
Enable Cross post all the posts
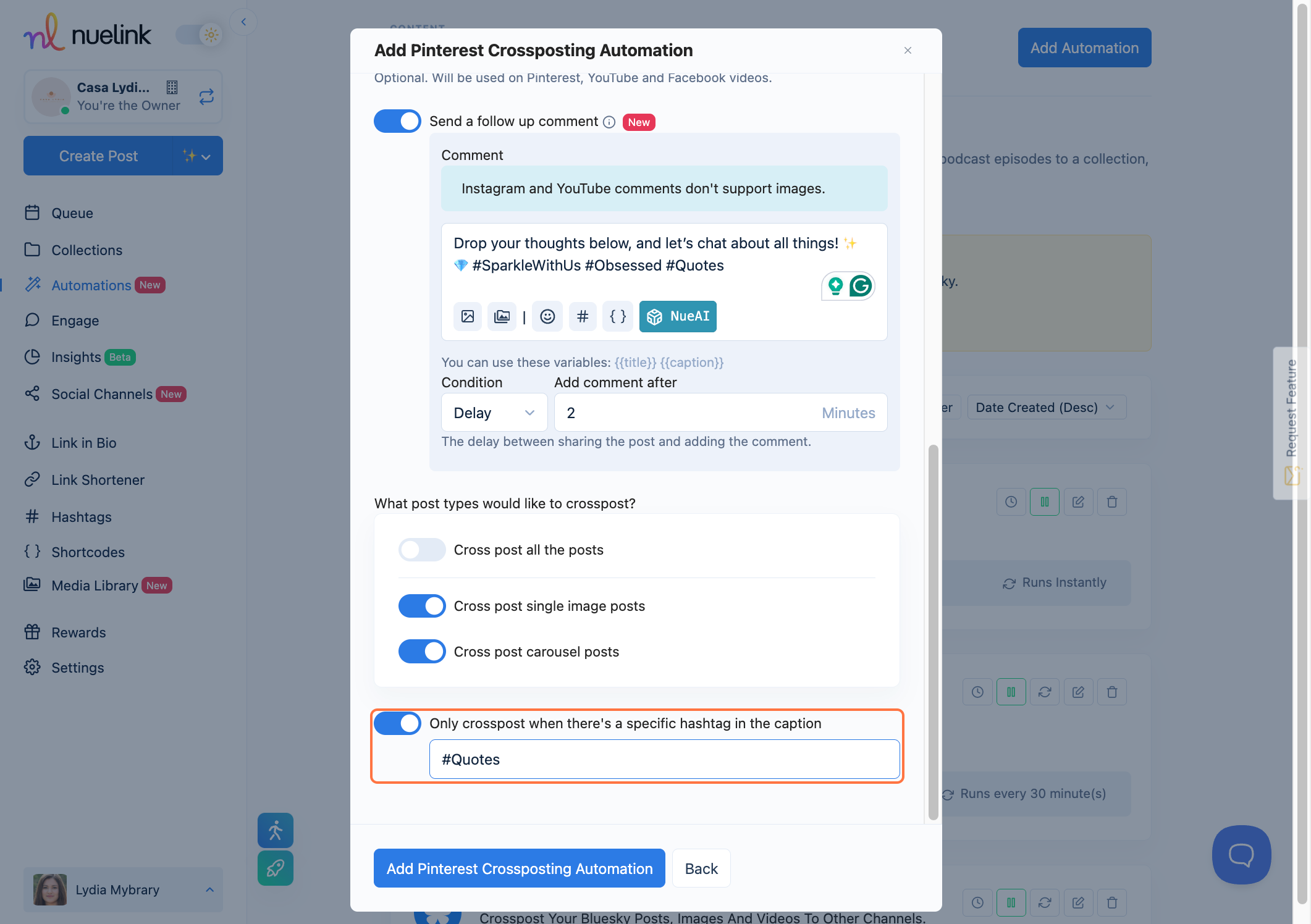[421, 550]
